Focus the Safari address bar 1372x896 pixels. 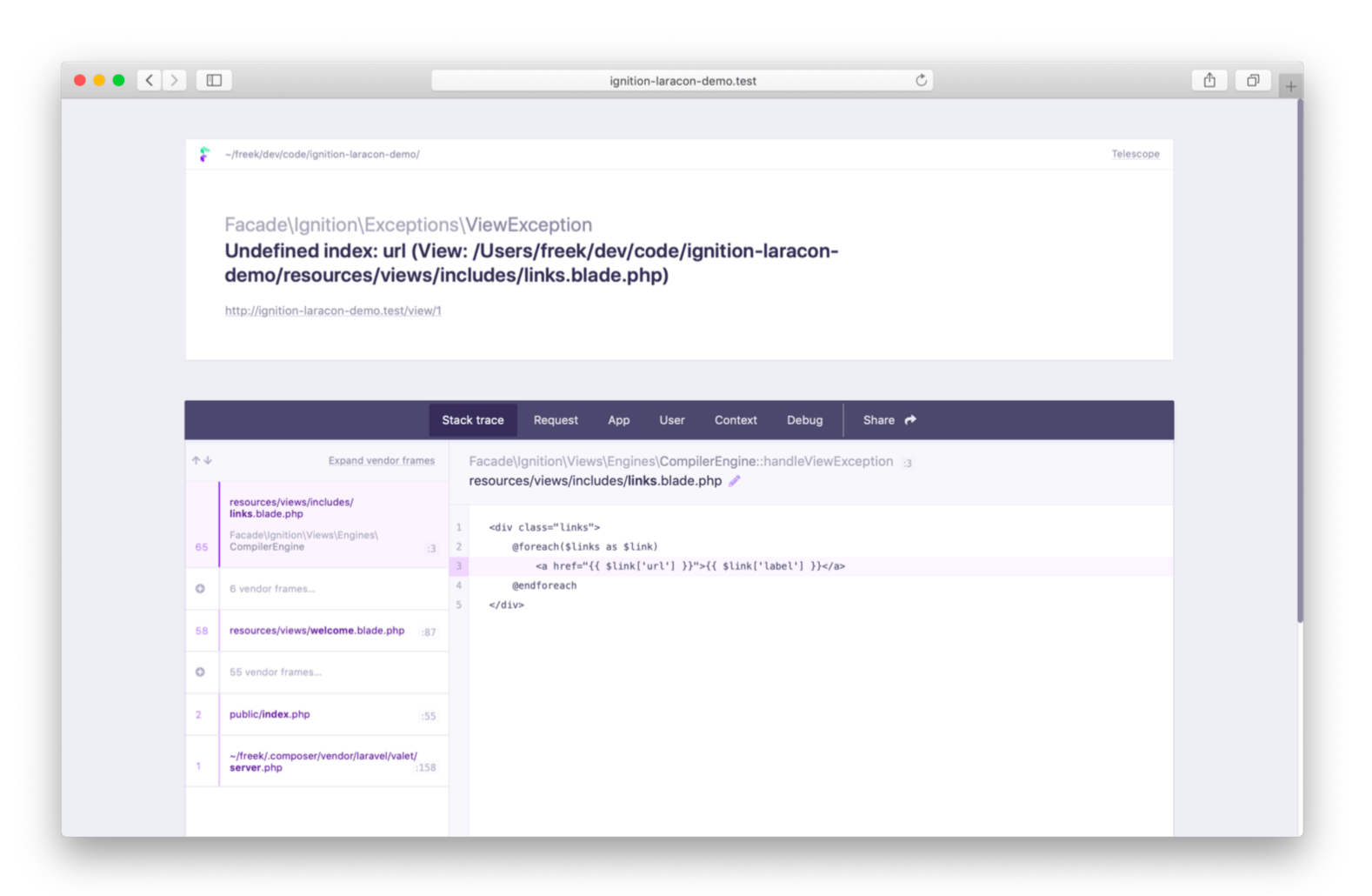click(x=683, y=80)
